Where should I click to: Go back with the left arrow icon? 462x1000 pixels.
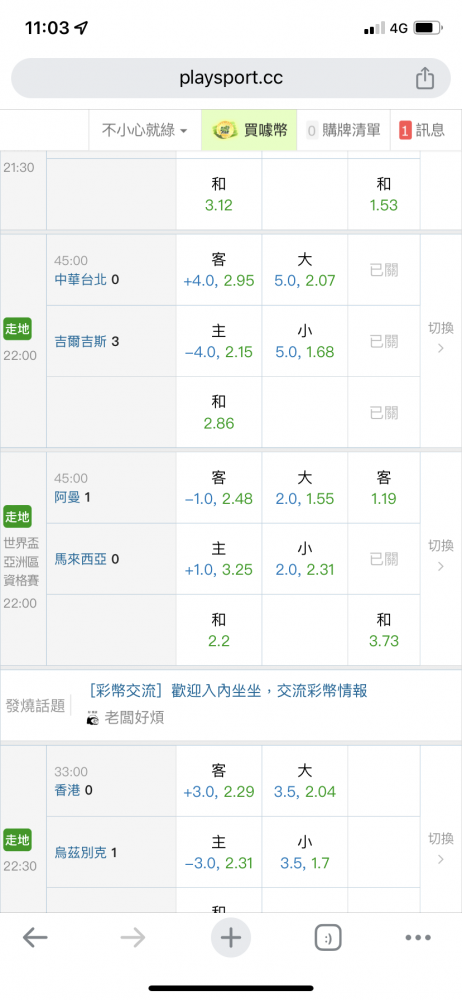(35, 938)
